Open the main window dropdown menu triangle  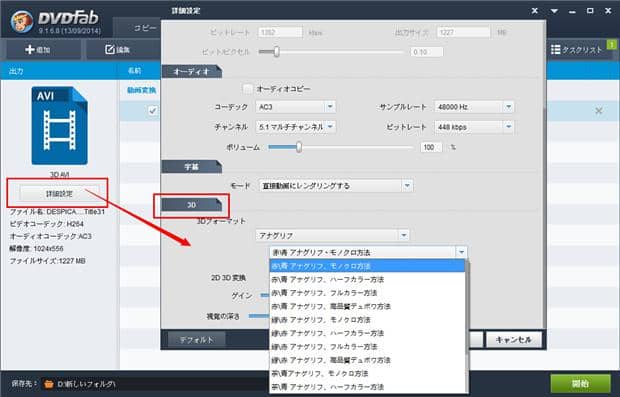coord(554,11)
